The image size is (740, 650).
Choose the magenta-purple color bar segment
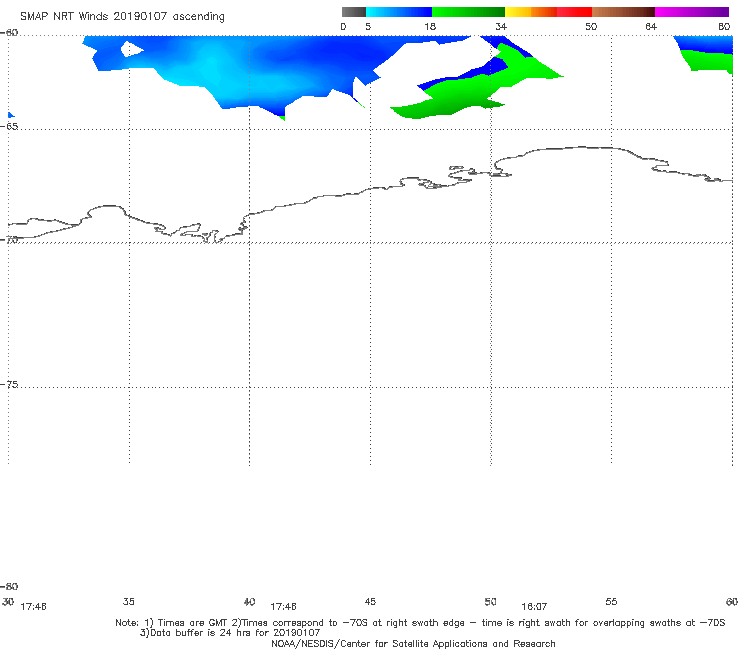tap(692, 12)
